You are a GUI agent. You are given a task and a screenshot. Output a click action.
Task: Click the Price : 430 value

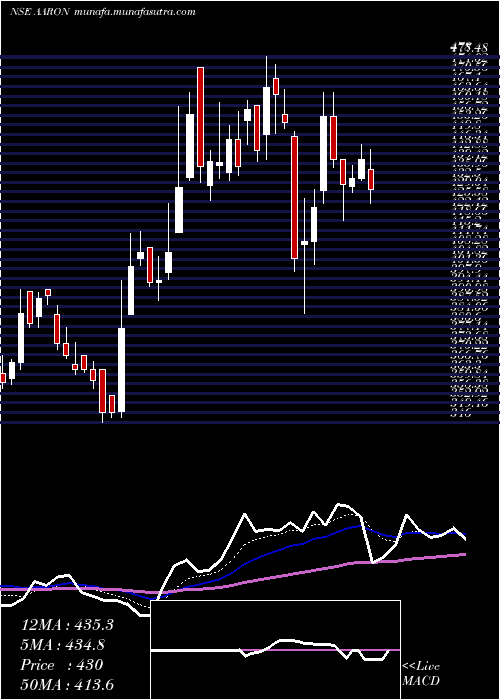(62, 665)
